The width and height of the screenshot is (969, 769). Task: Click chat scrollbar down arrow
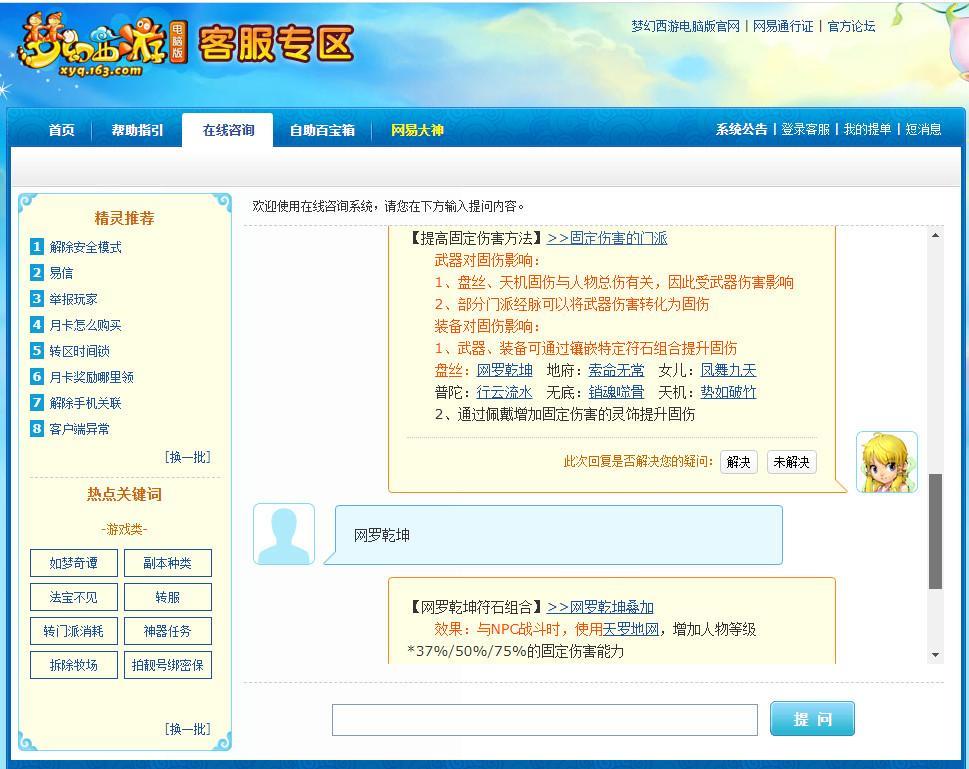936,655
